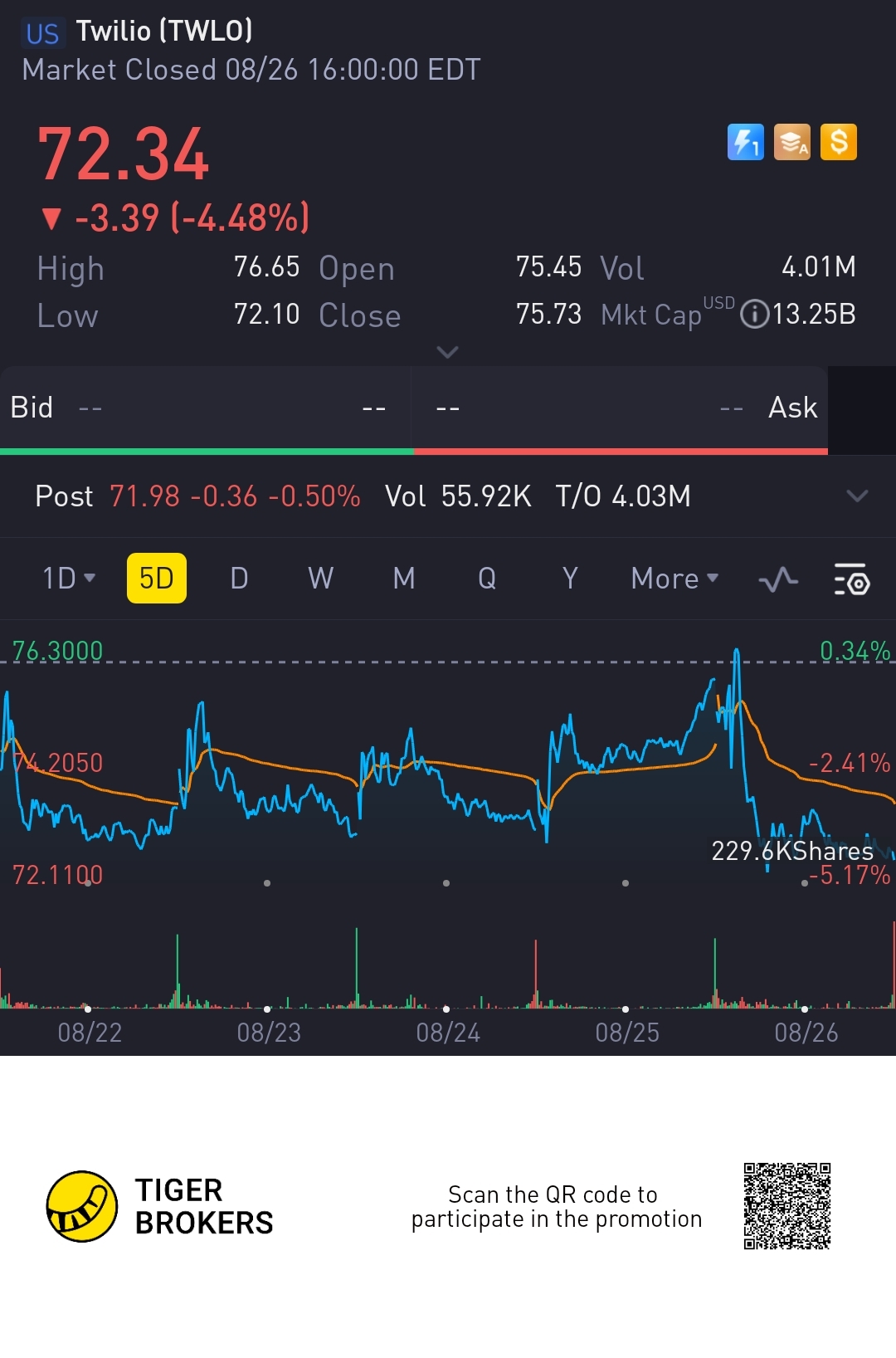Expand more quote details chevron

click(x=447, y=352)
